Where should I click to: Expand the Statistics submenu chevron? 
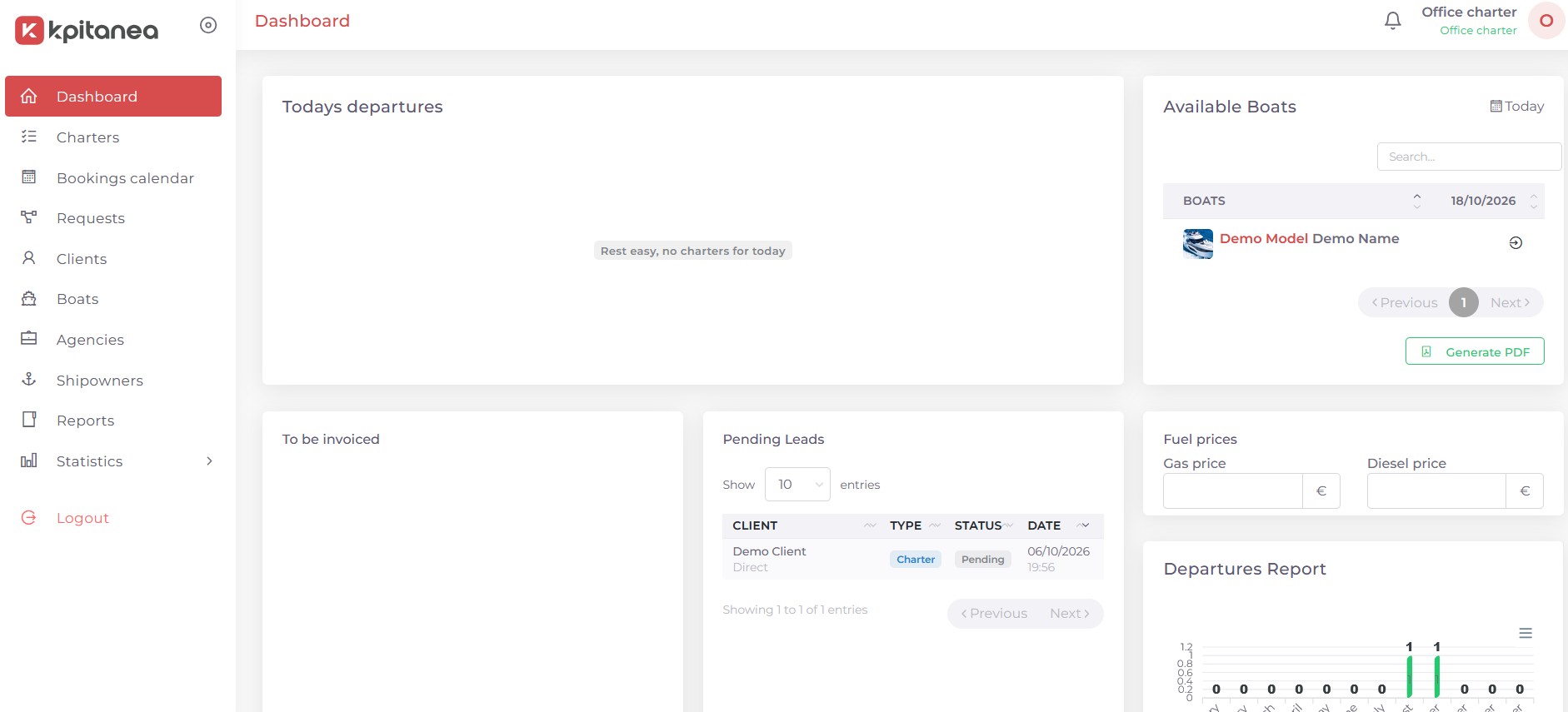tap(209, 461)
